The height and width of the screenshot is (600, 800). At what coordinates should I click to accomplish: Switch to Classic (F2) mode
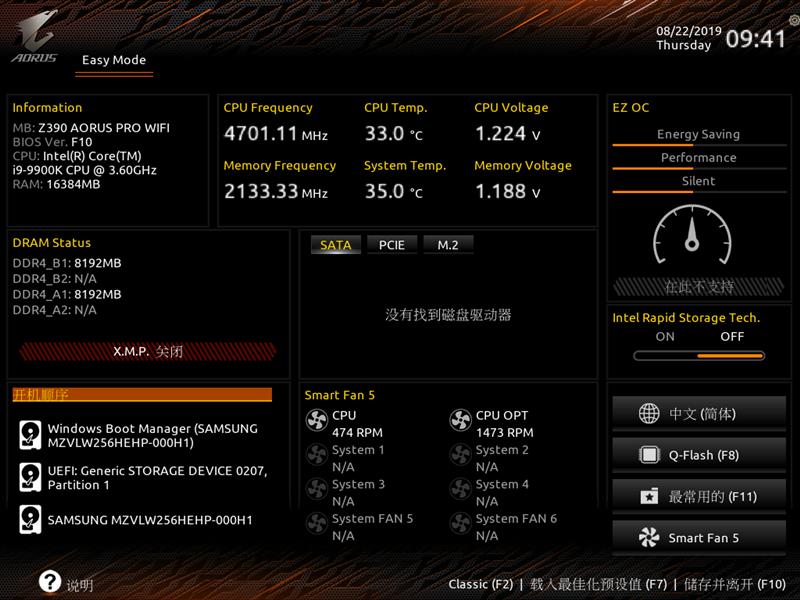pos(481,584)
